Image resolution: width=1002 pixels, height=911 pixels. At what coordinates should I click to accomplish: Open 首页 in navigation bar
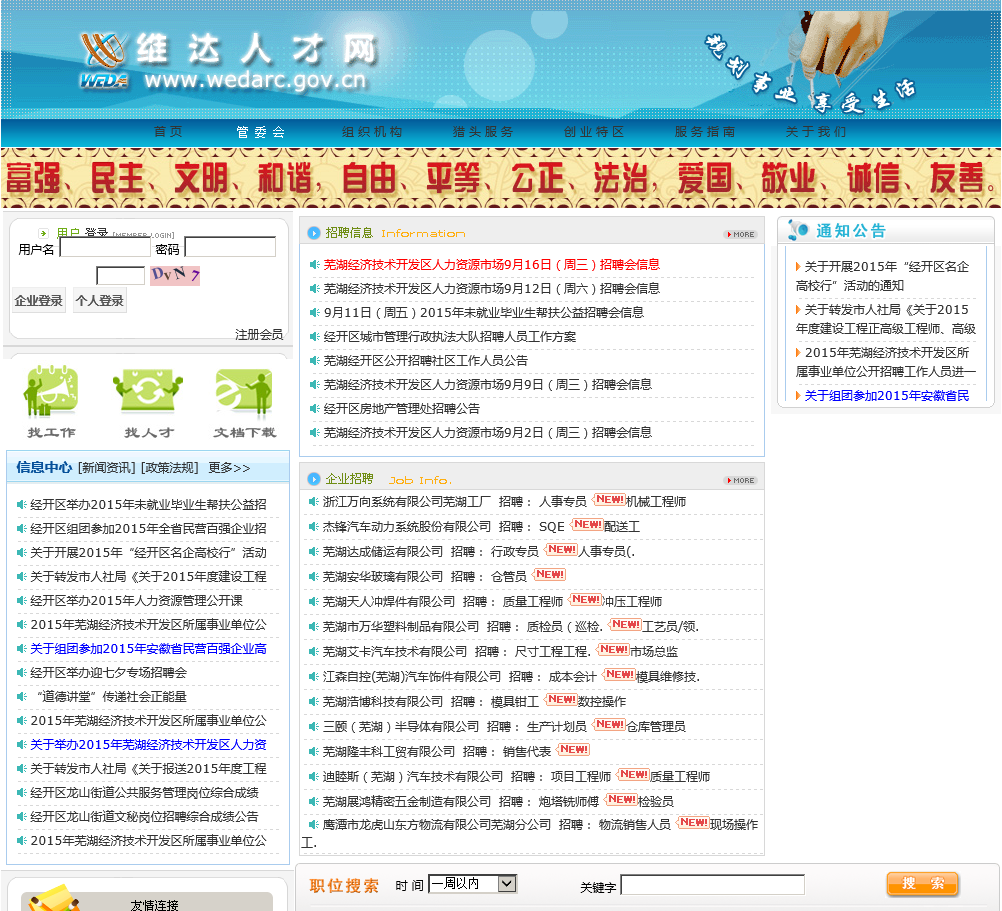tap(168, 132)
